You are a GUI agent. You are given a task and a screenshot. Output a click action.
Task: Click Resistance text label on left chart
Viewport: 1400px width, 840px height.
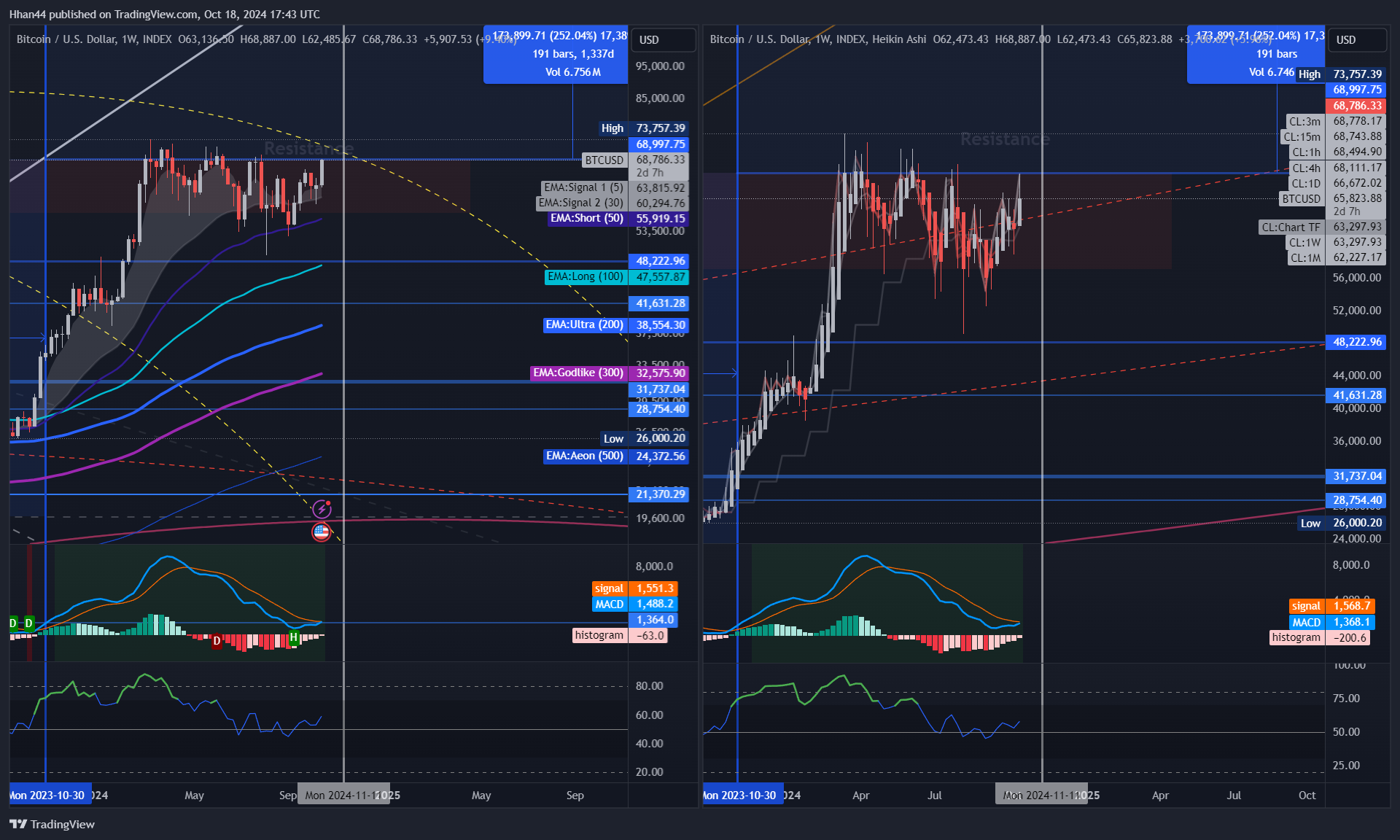pos(308,149)
